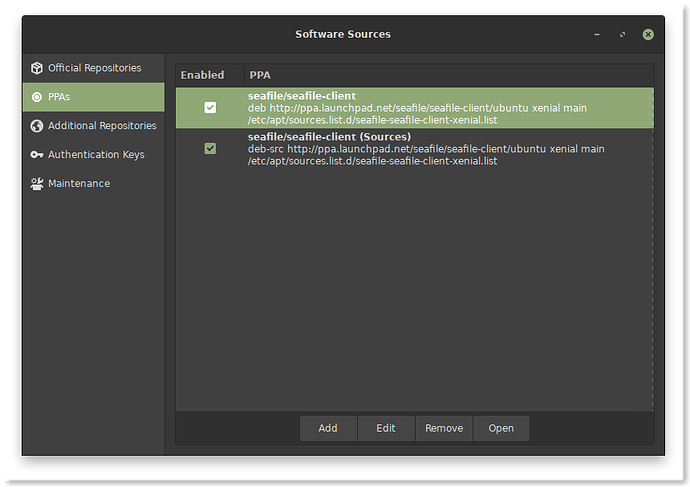Viewport: 690px width, 487px height.
Task: Minimize the Software Sources window
Action: coord(595,34)
